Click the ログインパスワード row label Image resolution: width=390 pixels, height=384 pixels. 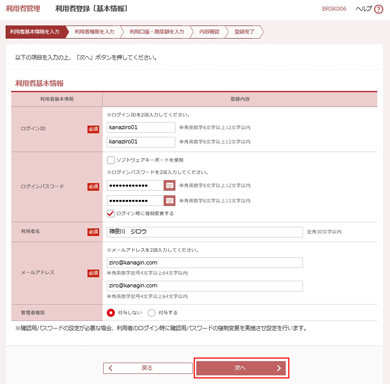(42, 186)
